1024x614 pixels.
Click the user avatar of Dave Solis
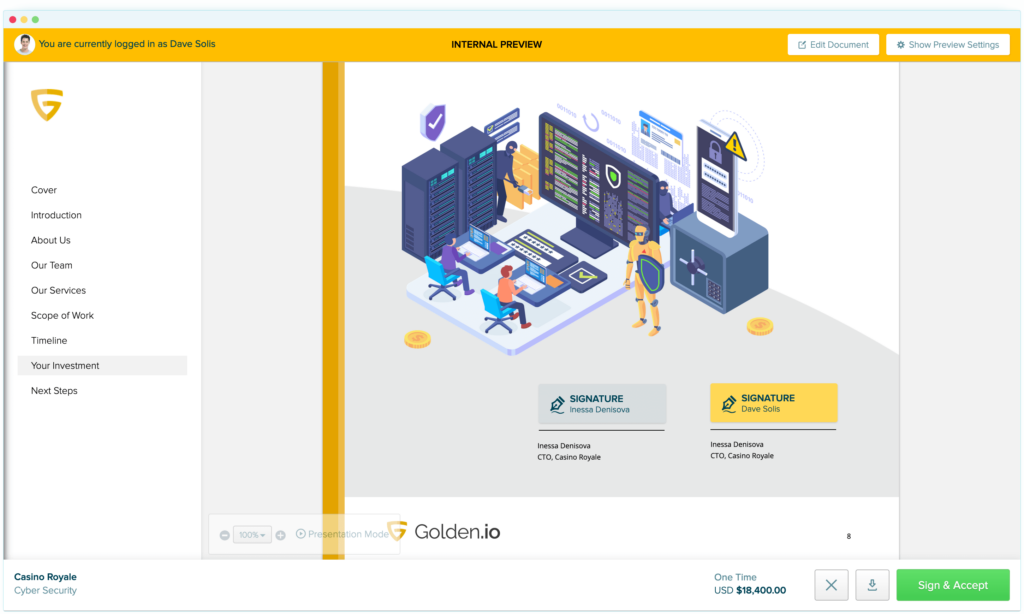(x=24, y=44)
